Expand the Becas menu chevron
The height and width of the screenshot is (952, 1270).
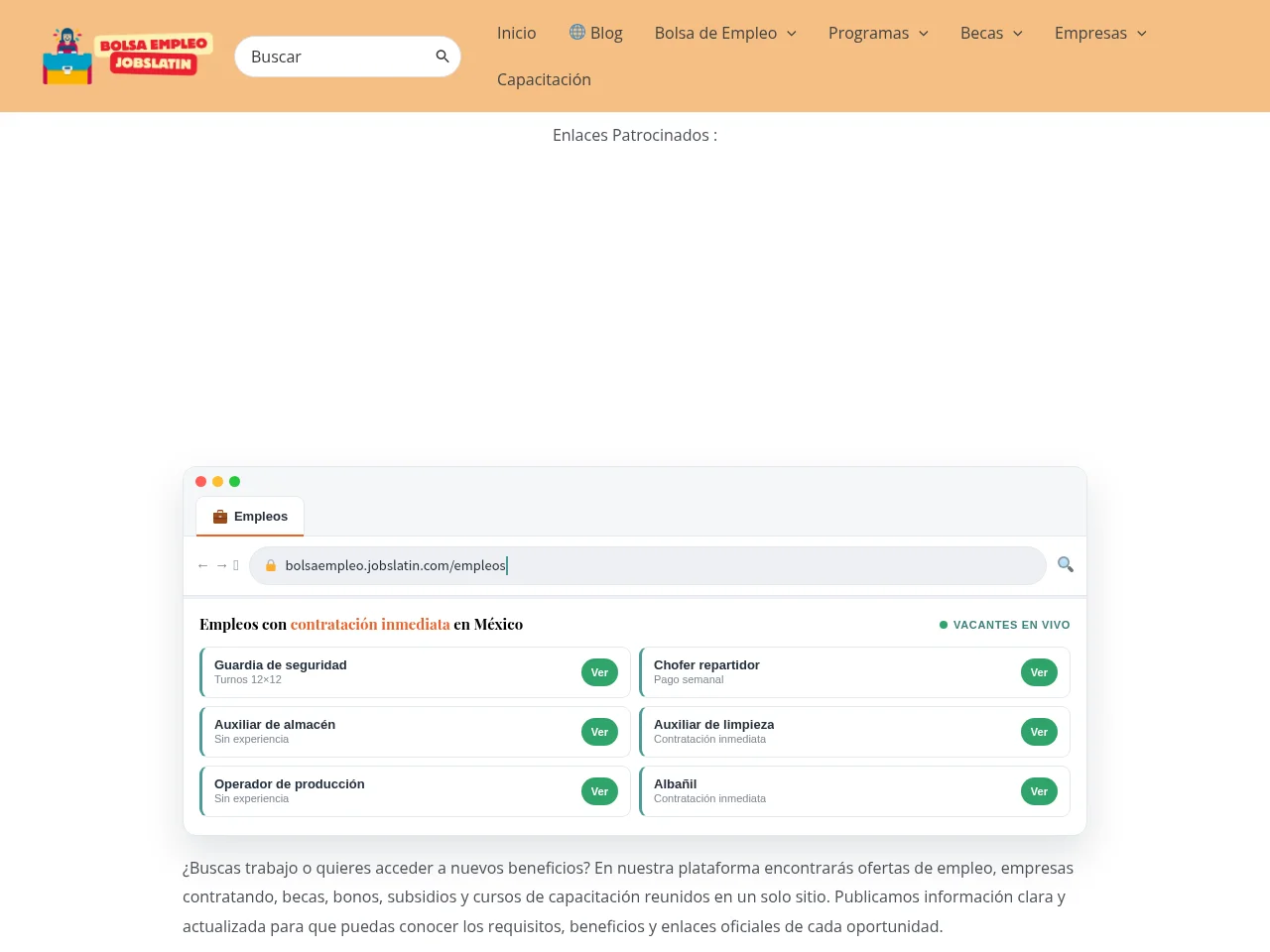tap(1018, 34)
